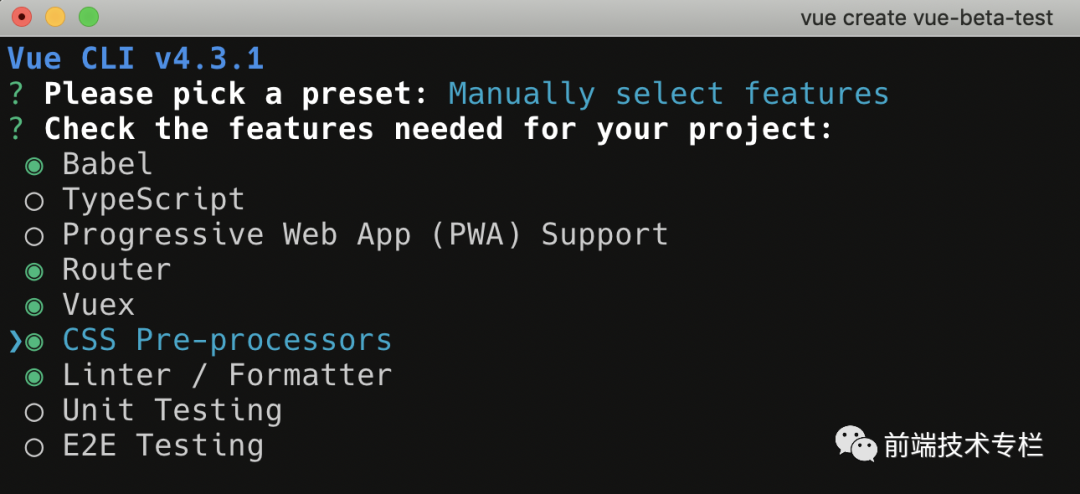Select the highlighted CSS Pre-processors text
This screenshot has height=494, width=1080.
pos(227,340)
